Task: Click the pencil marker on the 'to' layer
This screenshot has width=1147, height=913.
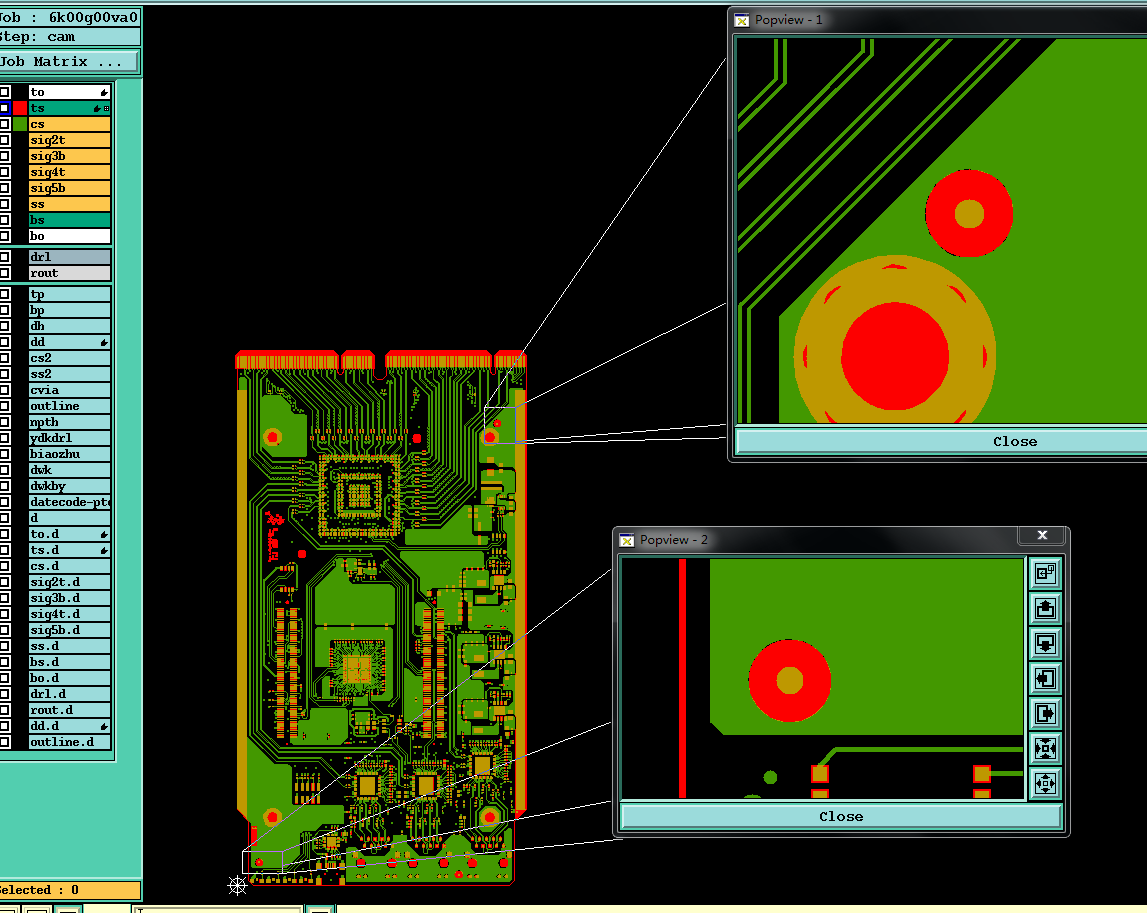Action: (x=104, y=92)
